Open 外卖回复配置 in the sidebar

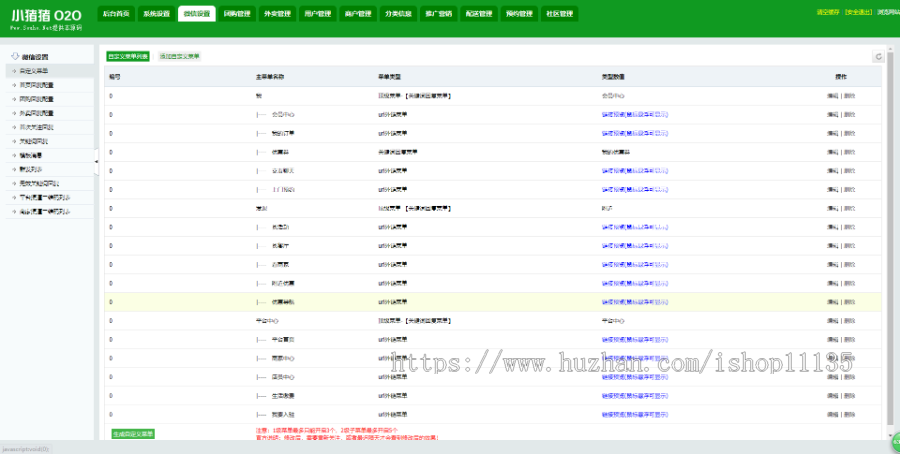coord(50,113)
